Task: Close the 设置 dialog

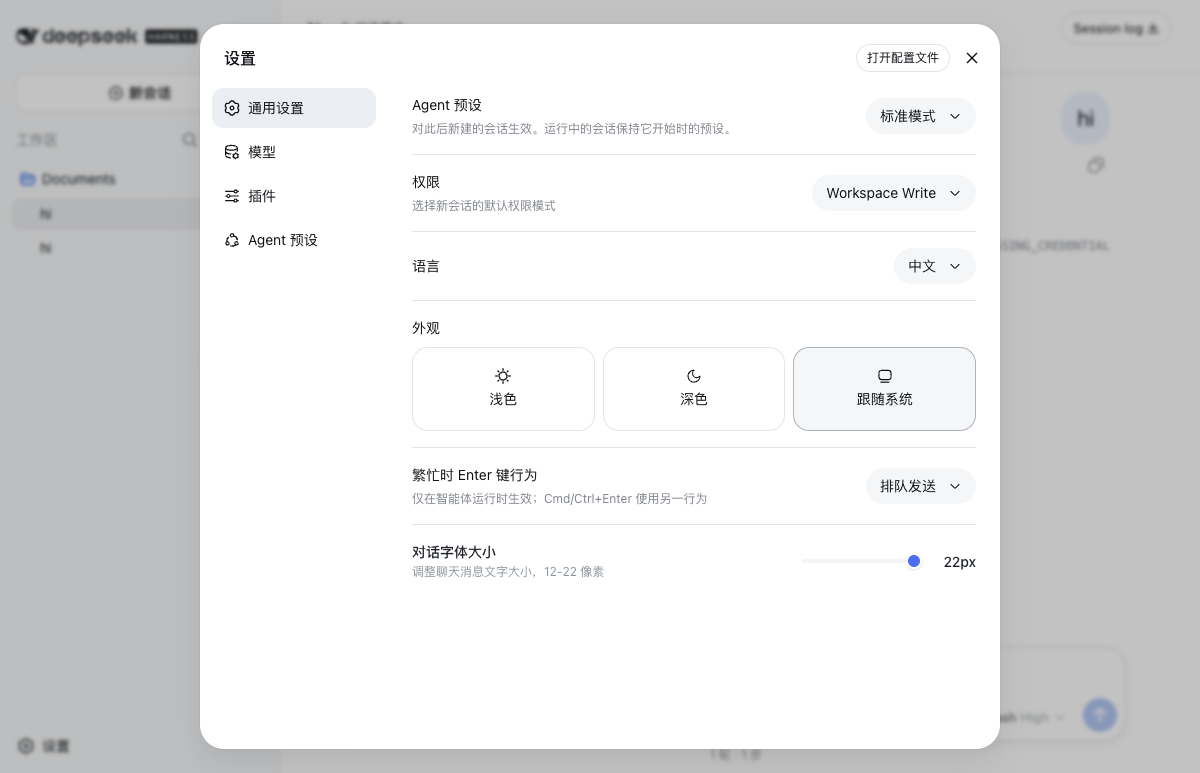Action: coord(972,58)
